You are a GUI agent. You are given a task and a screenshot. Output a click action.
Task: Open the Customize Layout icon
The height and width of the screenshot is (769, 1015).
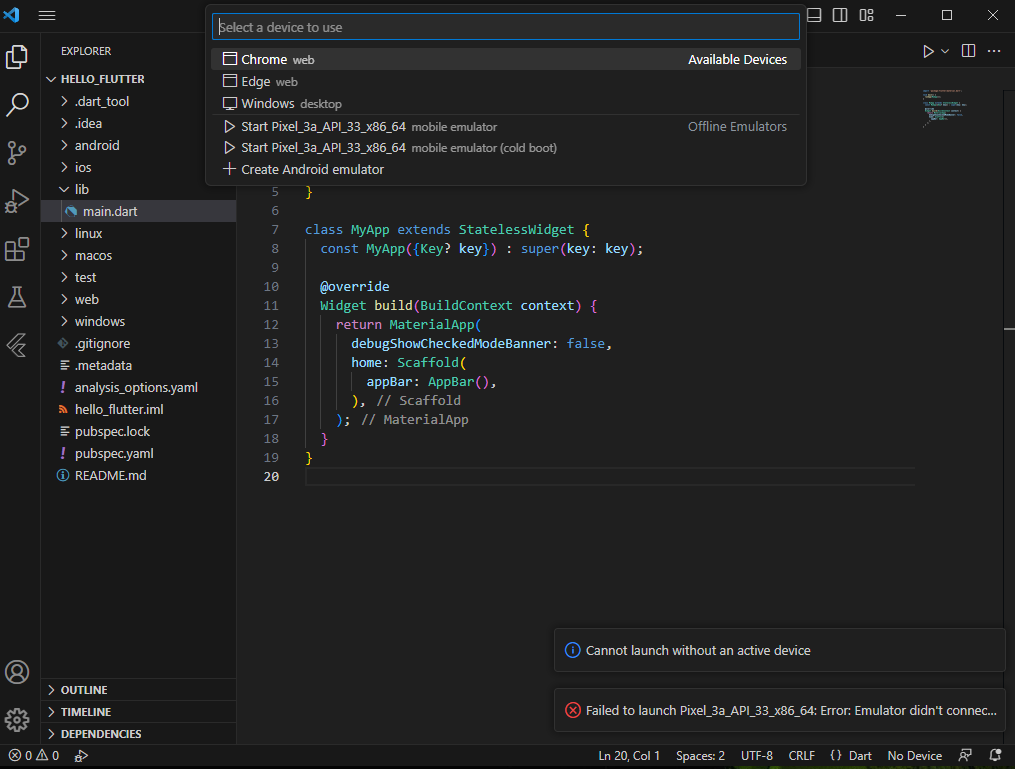pos(866,15)
